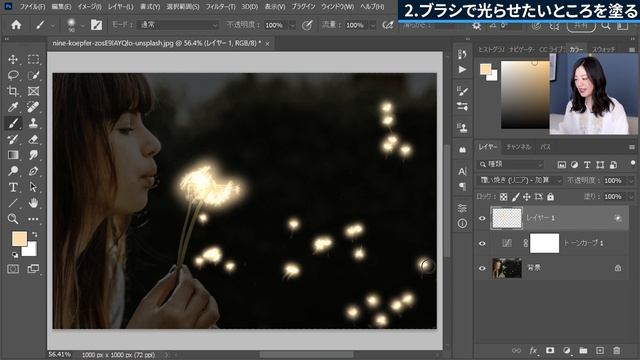
Task: Add layer style with the fx button
Action: click(x=533, y=350)
